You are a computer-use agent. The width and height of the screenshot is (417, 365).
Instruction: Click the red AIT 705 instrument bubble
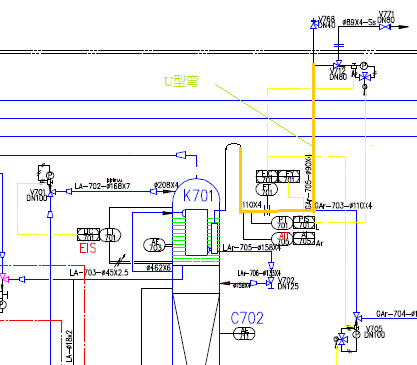pyautogui.click(x=282, y=239)
